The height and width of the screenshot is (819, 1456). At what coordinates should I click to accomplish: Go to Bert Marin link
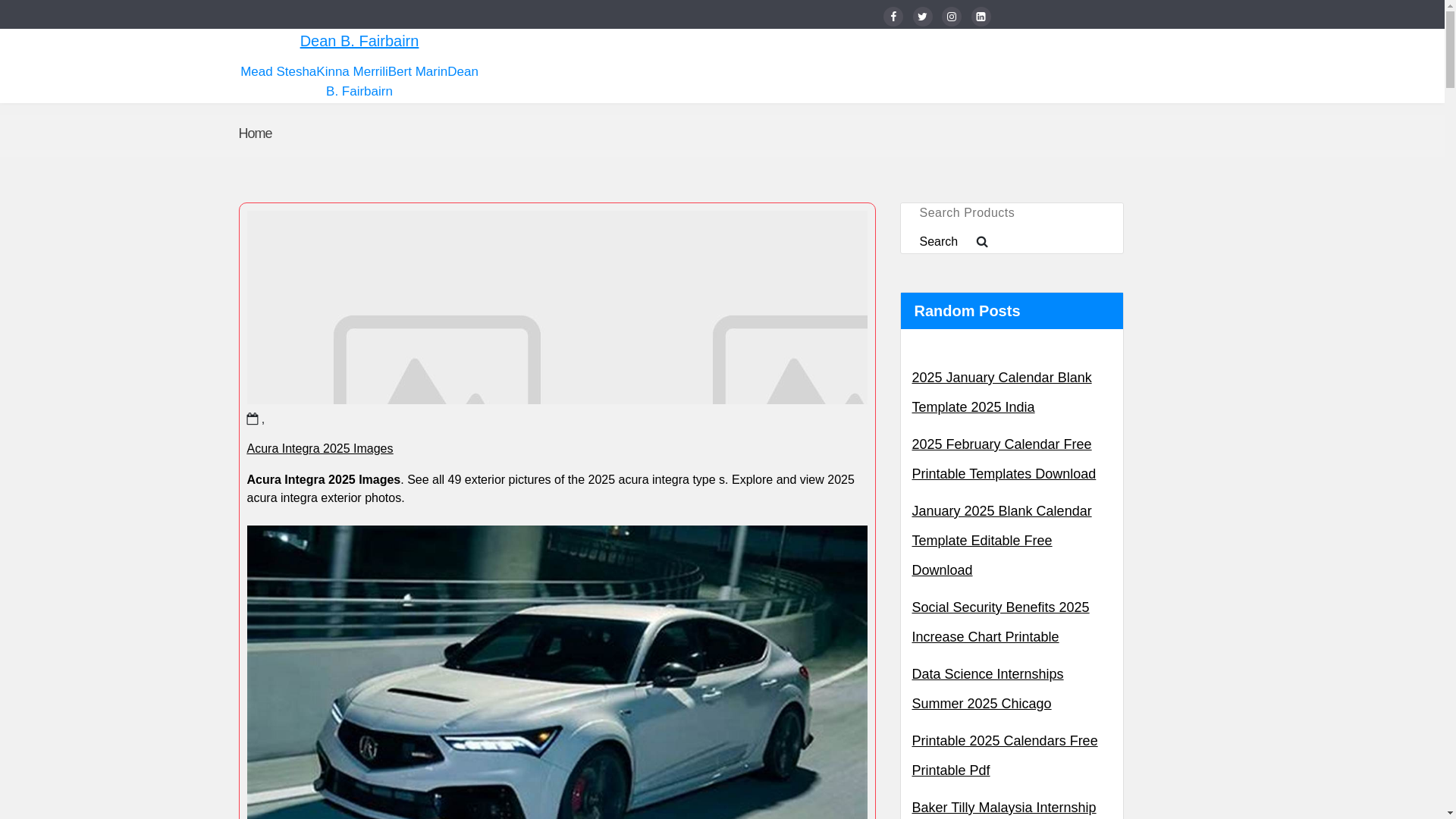click(x=417, y=71)
